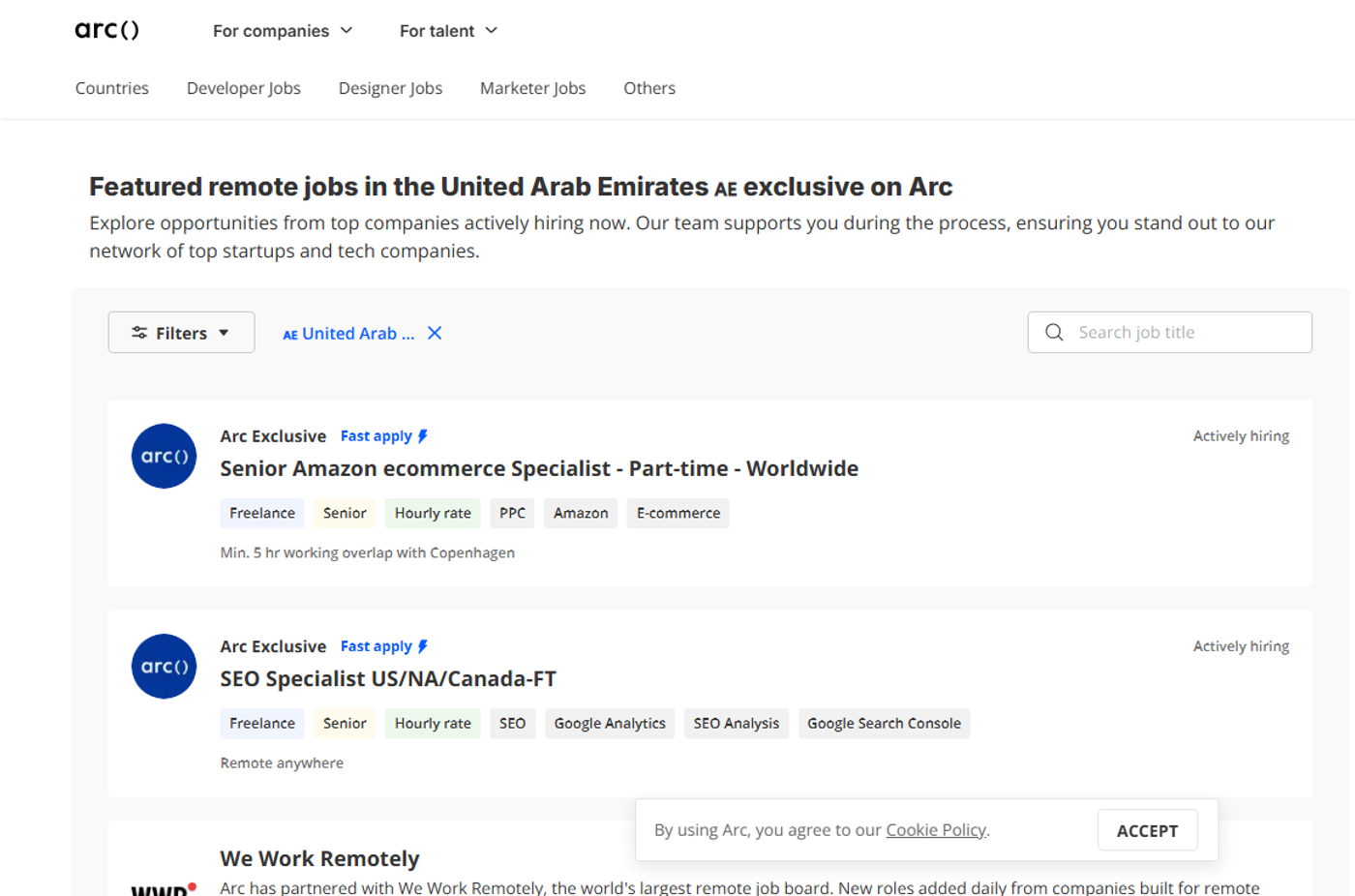The image size is (1355, 896).
Task: Click 'Actively hiring' on Amazon ecommerce job
Action: pyautogui.click(x=1241, y=436)
